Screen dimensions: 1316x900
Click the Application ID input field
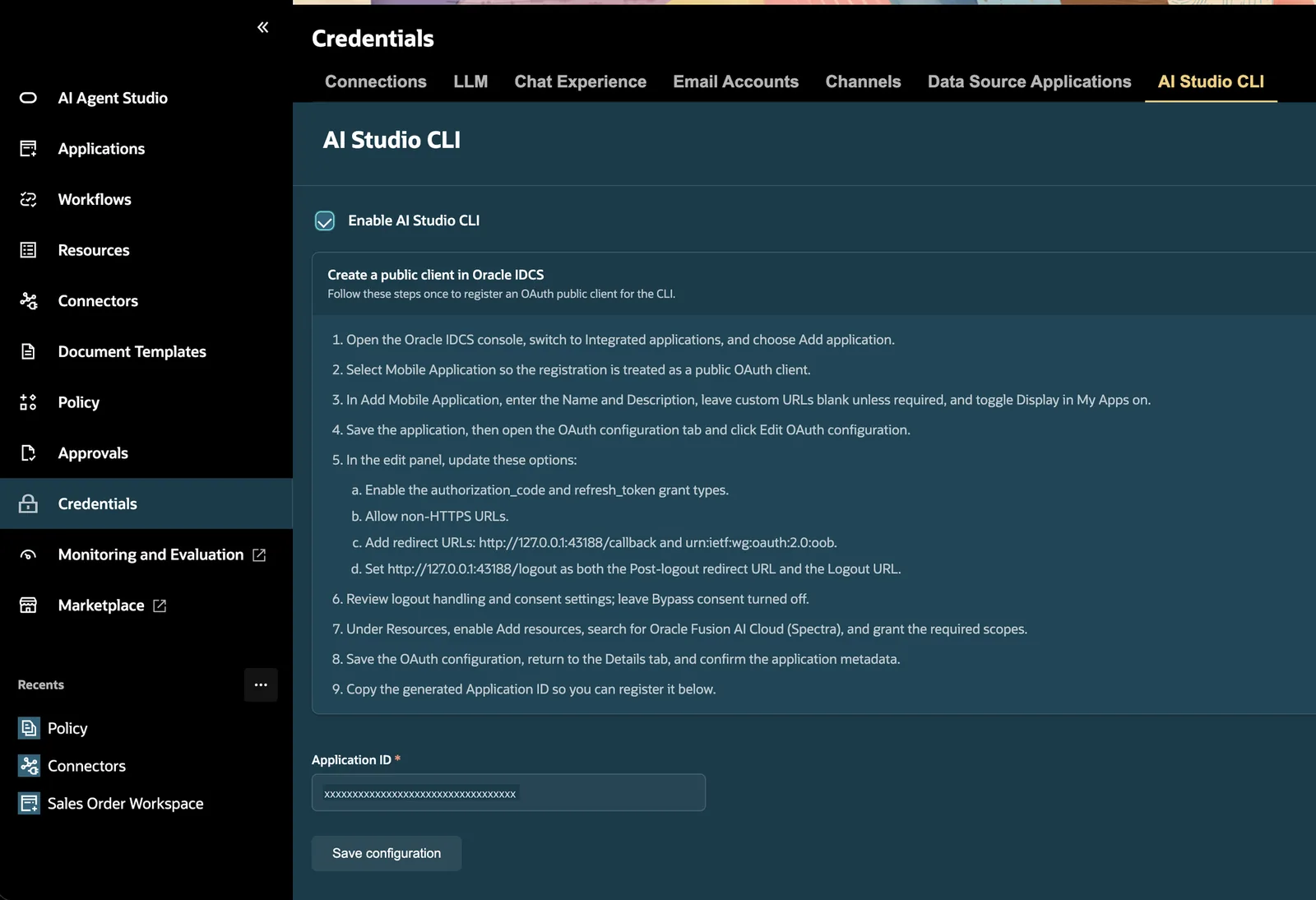[x=508, y=792]
